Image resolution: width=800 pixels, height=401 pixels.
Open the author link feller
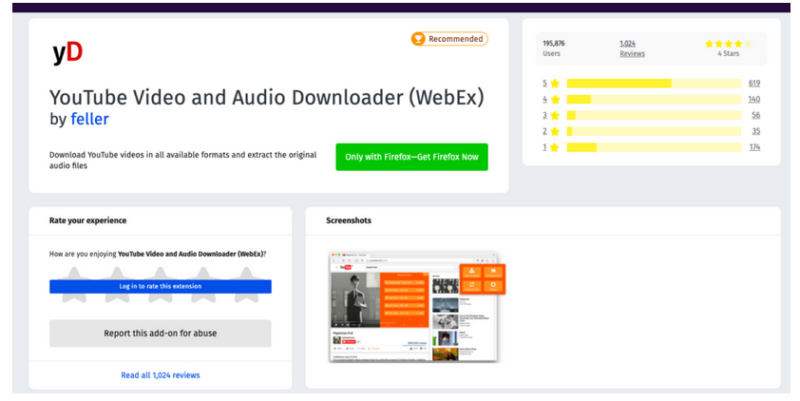coord(89,119)
